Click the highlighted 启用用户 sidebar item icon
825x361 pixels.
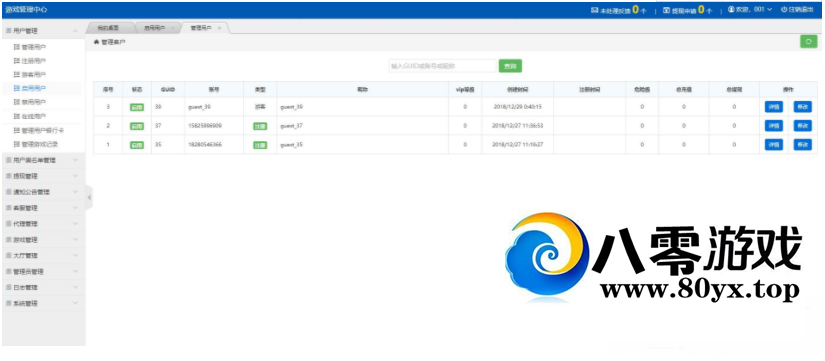click(17, 88)
